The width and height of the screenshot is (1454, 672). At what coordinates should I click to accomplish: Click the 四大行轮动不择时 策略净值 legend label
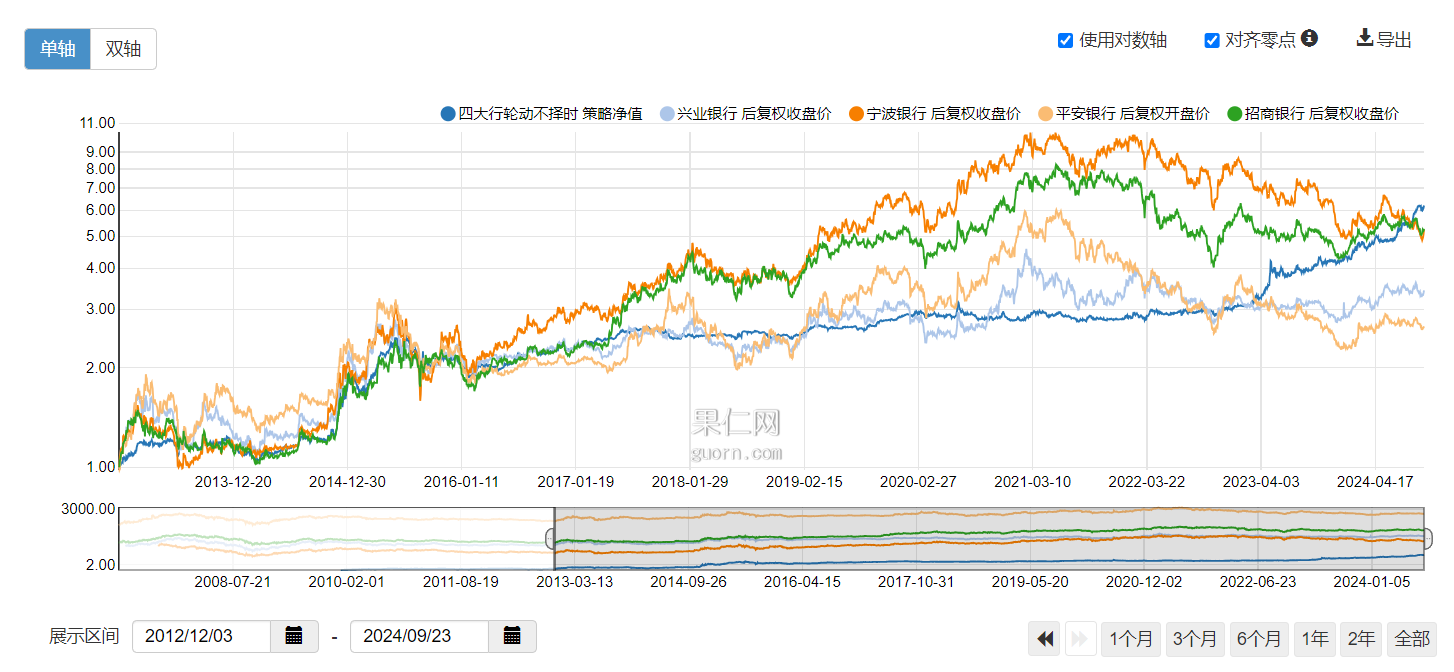click(x=550, y=114)
